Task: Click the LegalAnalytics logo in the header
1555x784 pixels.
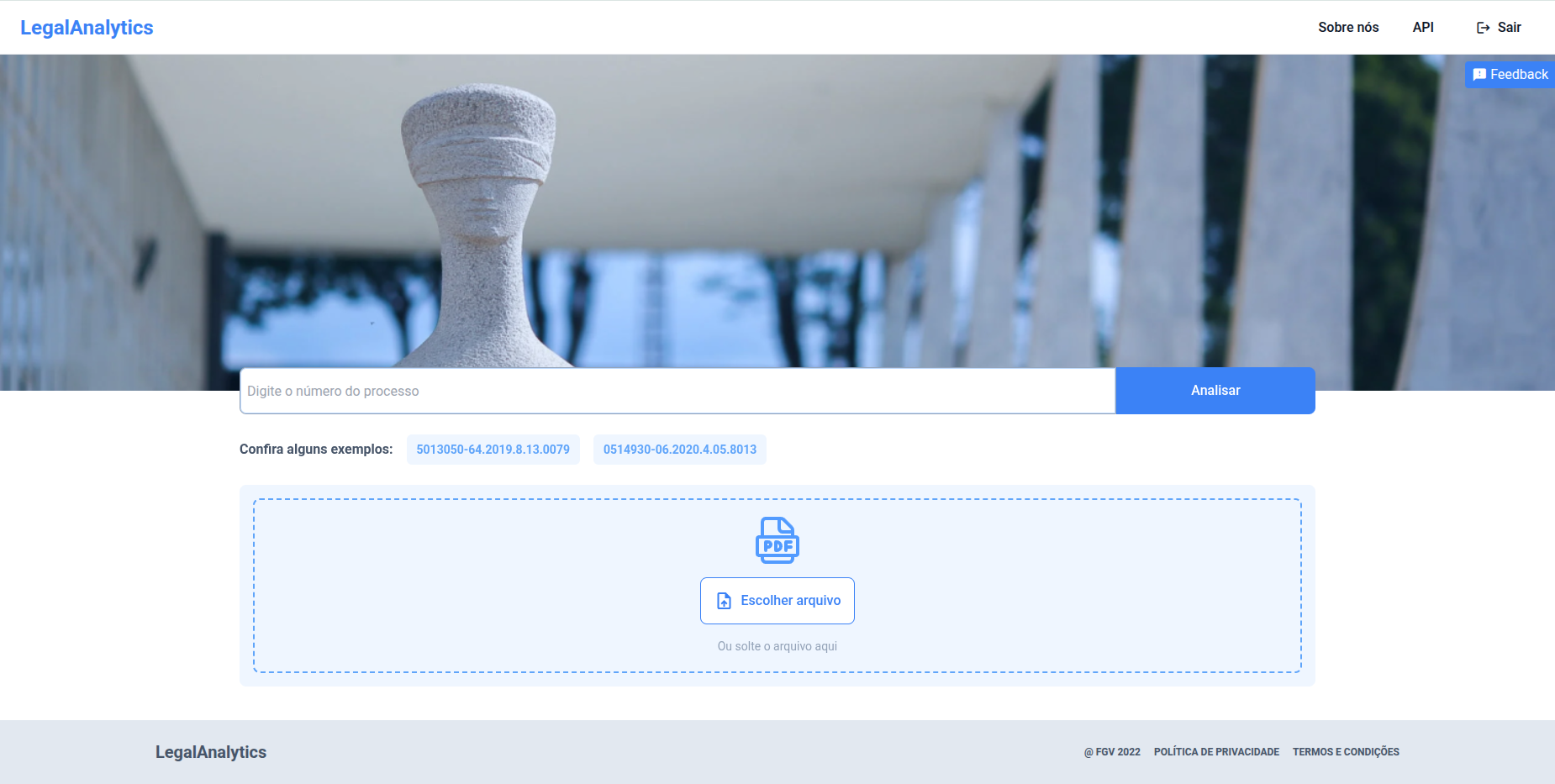Action: (87, 28)
